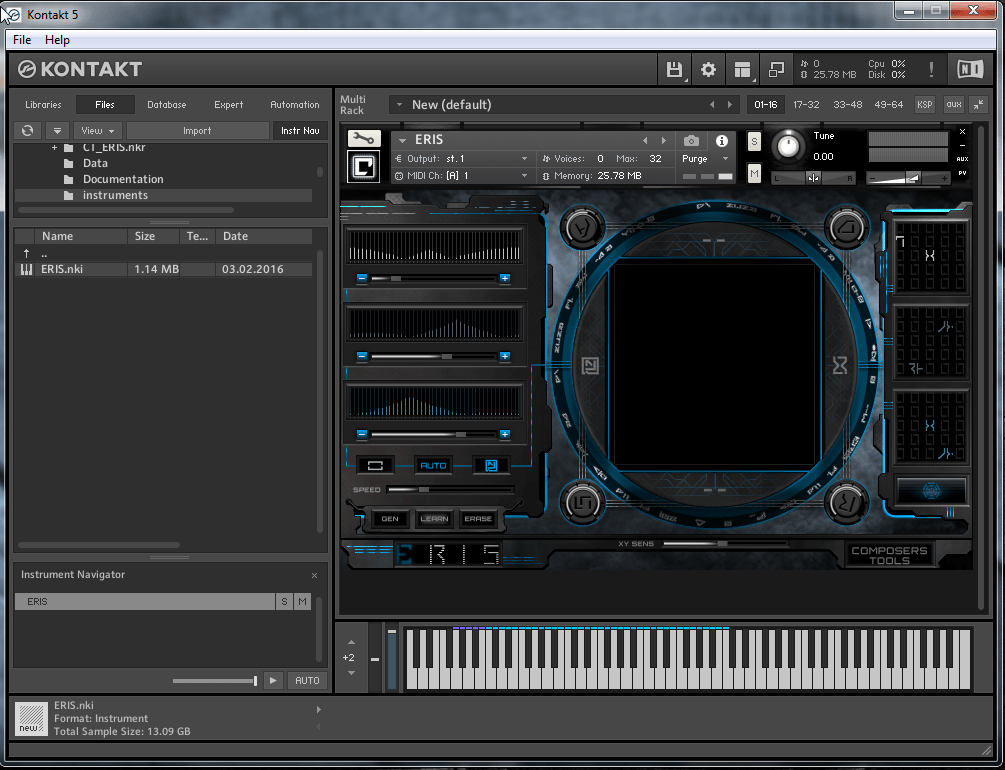Open instrument edit mode with the wrench icon
Image resolution: width=1005 pixels, height=770 pixels.
coord(364,138)
